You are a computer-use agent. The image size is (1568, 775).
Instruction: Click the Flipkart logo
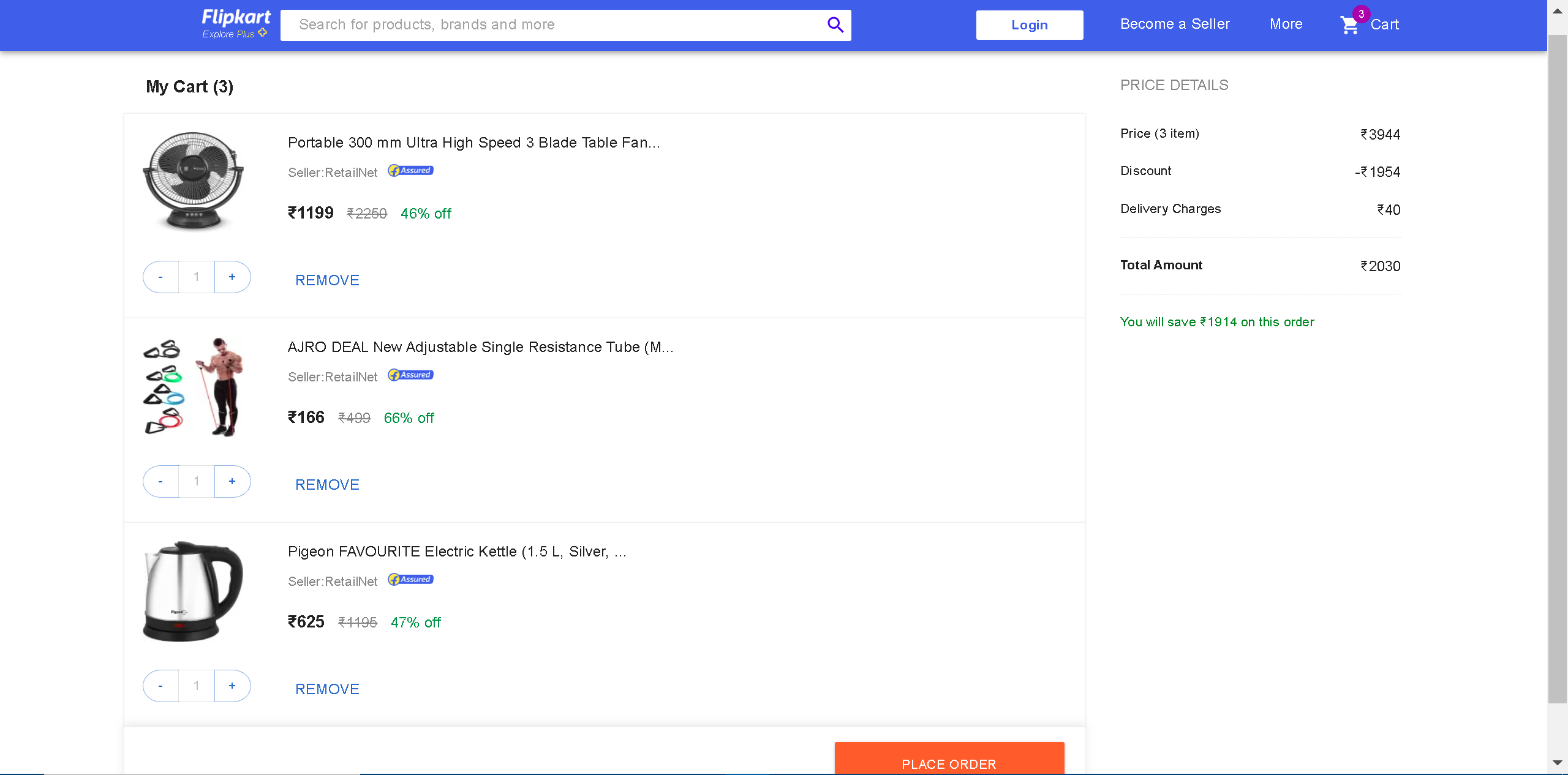[x=236, y=17]
